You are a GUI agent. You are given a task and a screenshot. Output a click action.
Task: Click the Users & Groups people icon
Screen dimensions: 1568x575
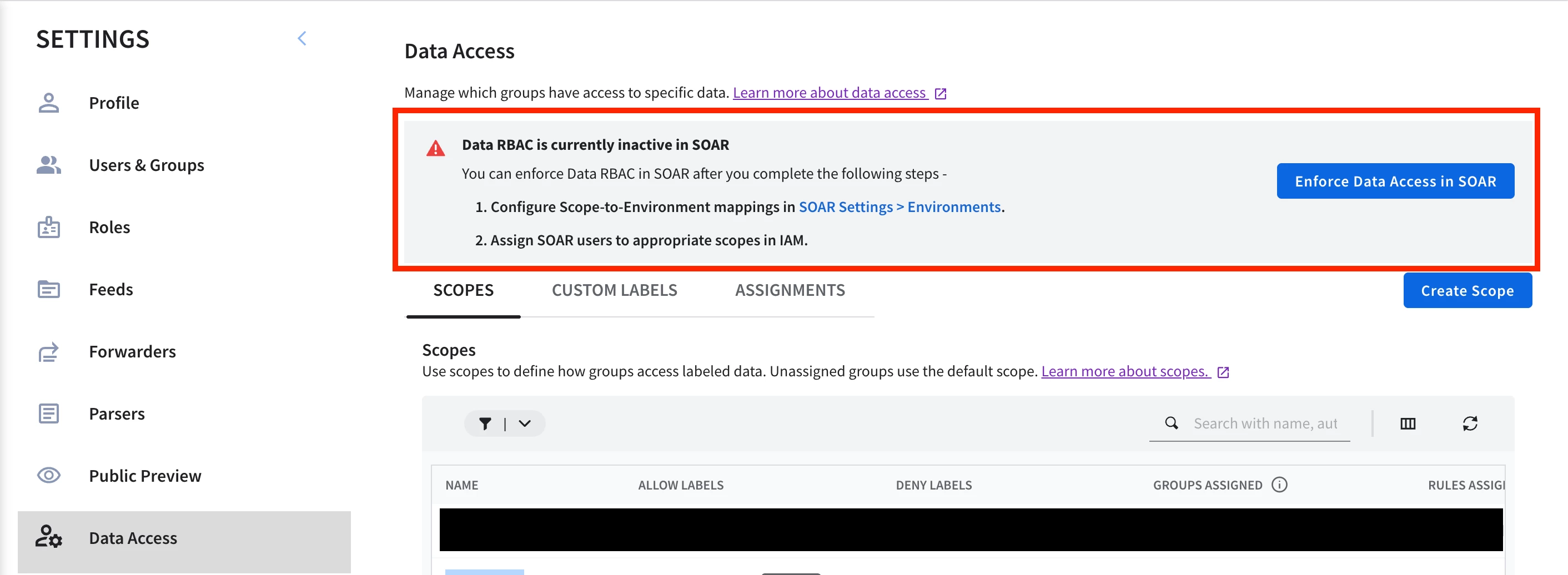[49, 165]
